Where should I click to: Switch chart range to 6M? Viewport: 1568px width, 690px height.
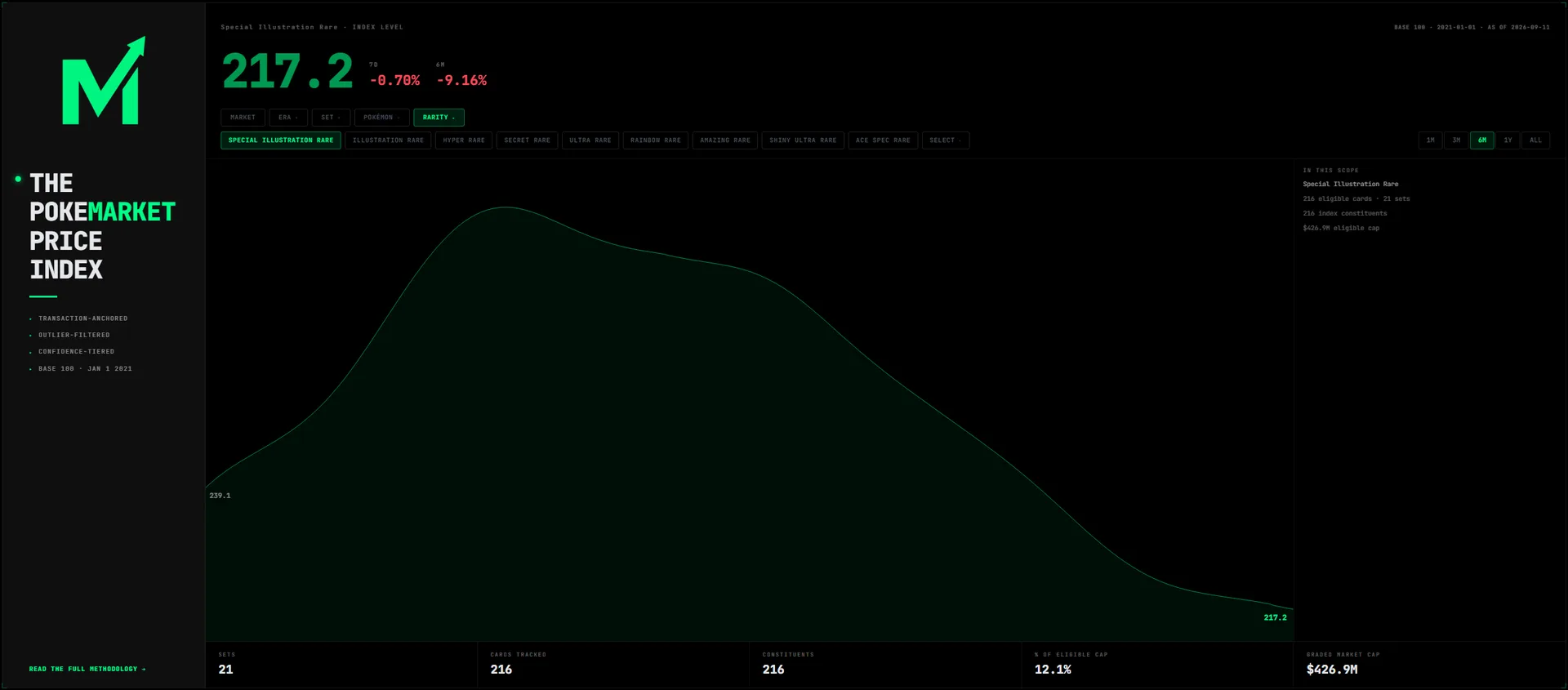1482,140
